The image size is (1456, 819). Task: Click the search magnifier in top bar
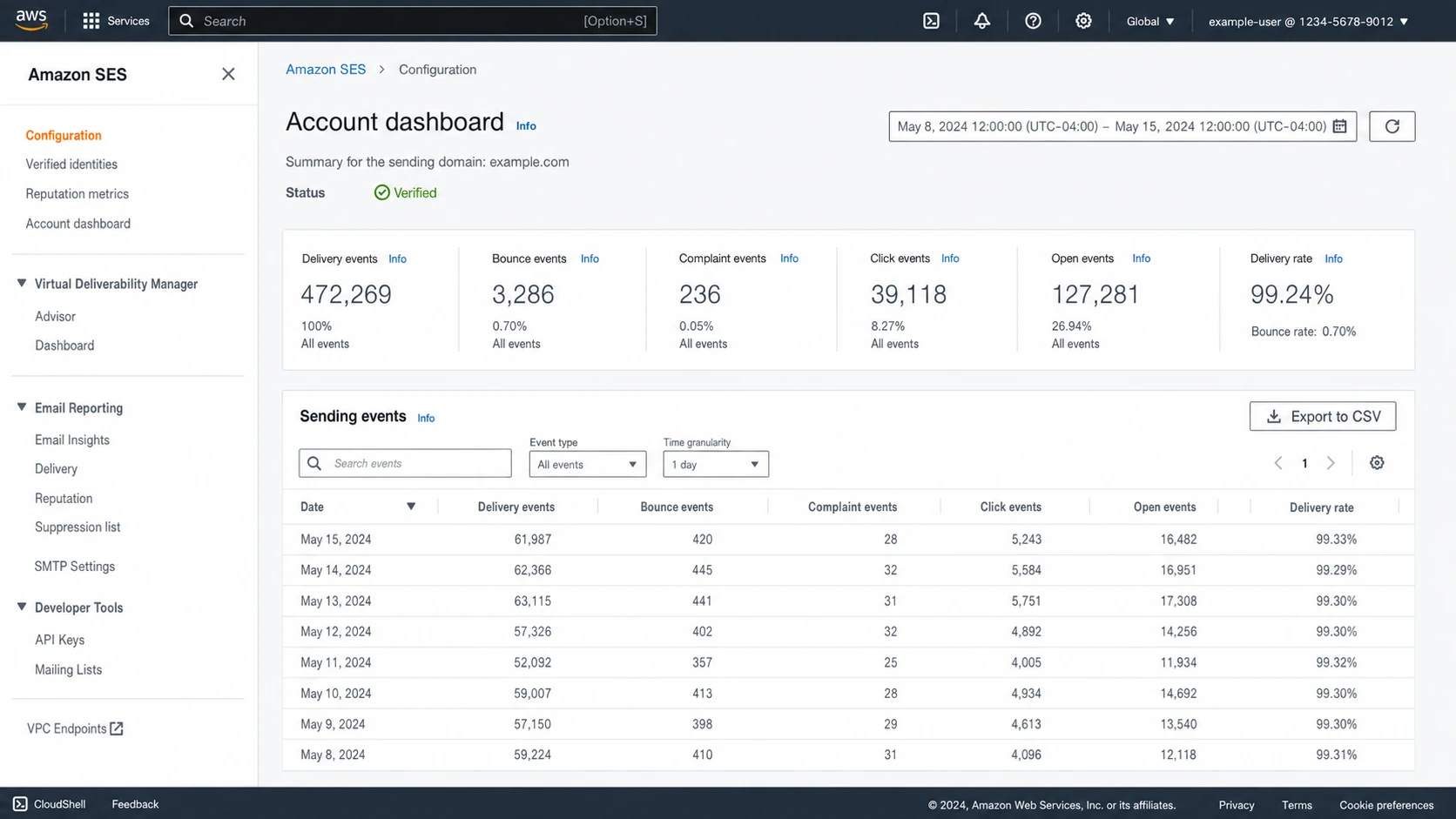pyautogui.click(x=186, y=21)
